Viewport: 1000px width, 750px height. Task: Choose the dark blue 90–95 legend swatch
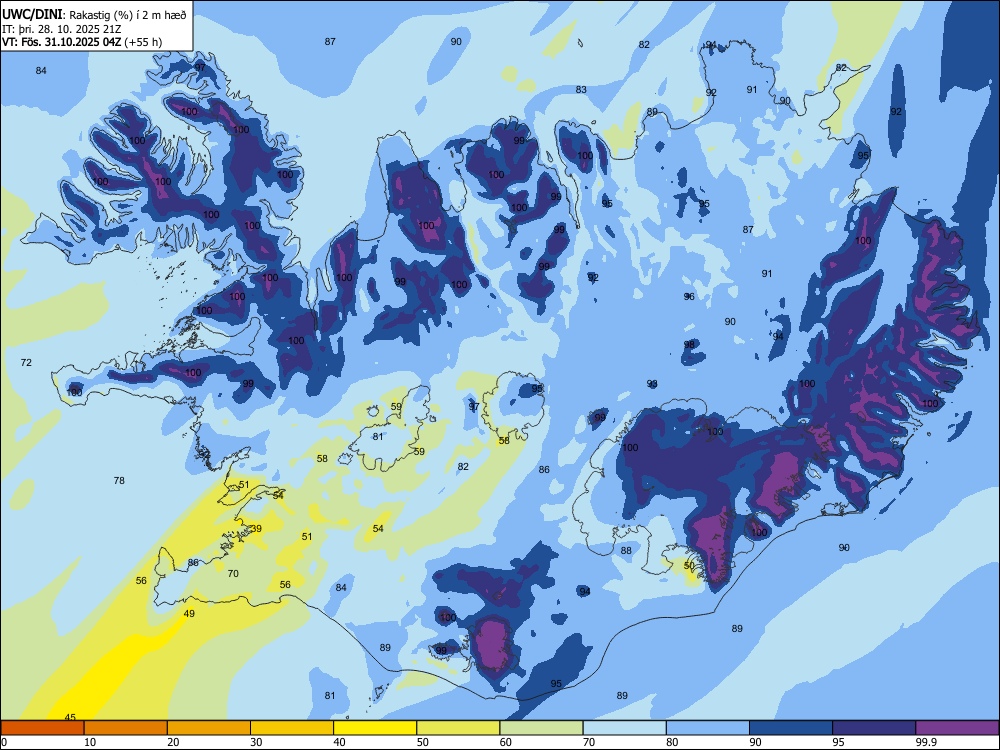click(791, 728)
